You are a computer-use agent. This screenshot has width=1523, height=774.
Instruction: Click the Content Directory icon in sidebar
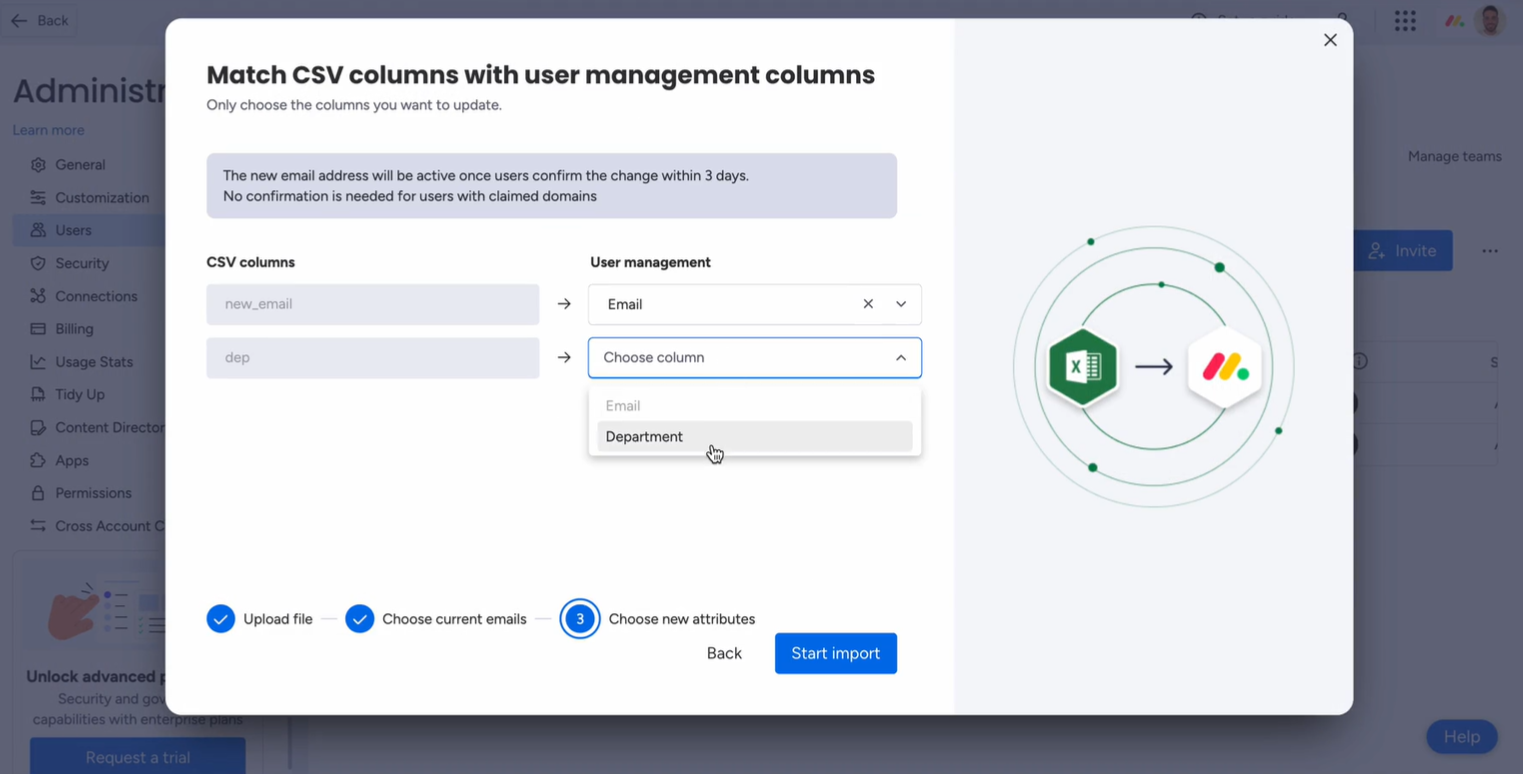click(x=38, y=427)
